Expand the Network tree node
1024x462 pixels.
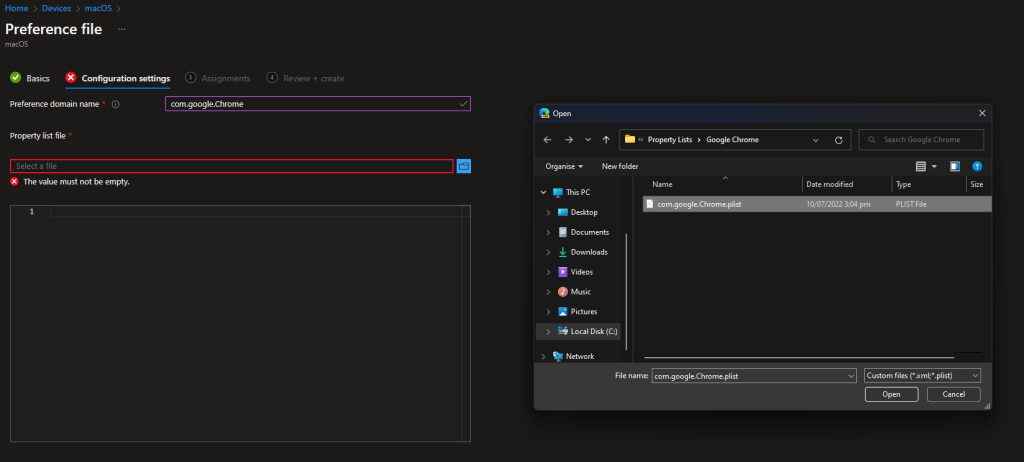[x=543, y=356]
